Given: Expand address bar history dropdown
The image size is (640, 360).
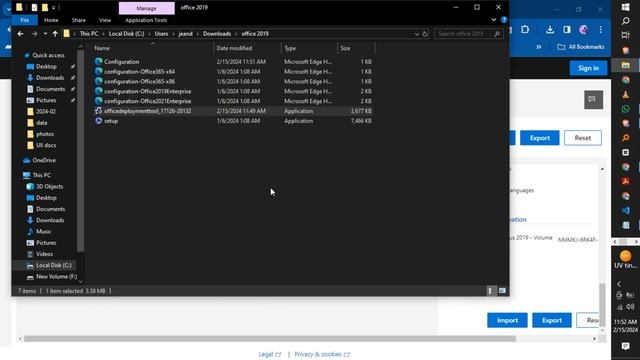Looking at the screenshot, I should click(x=417, y=34).
